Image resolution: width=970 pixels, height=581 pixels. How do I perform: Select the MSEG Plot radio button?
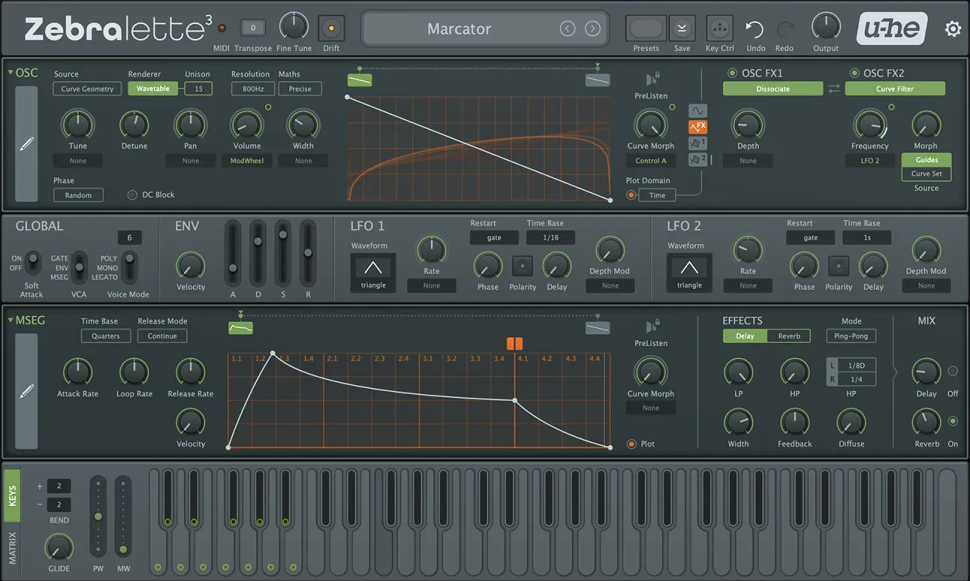631,444
